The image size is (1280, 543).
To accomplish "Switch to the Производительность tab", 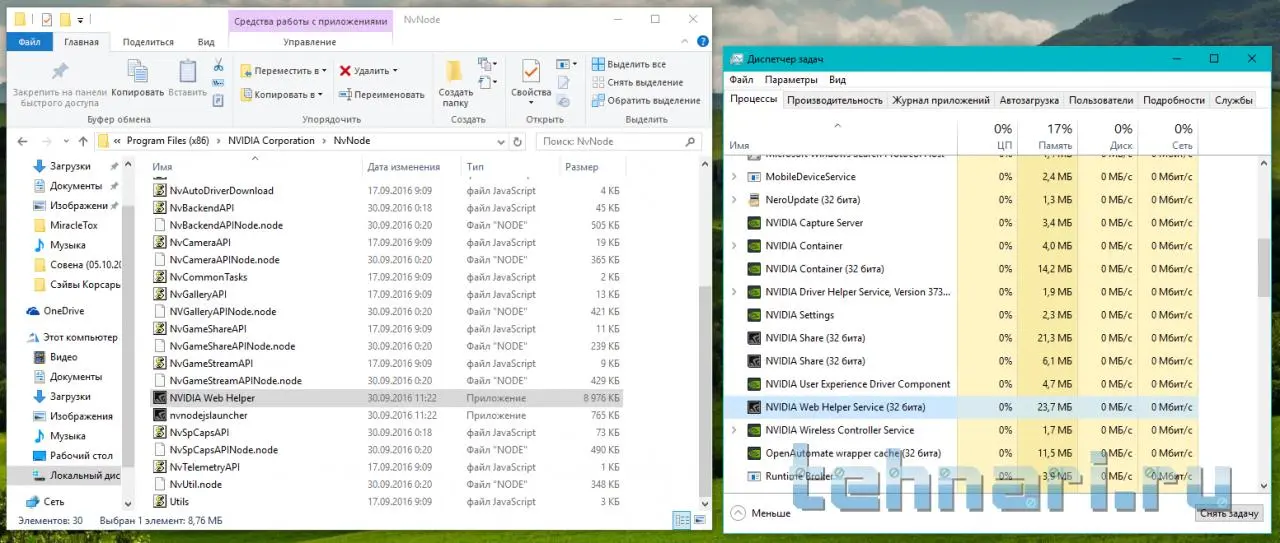I will pyautogui.click(x=834, y=100).
